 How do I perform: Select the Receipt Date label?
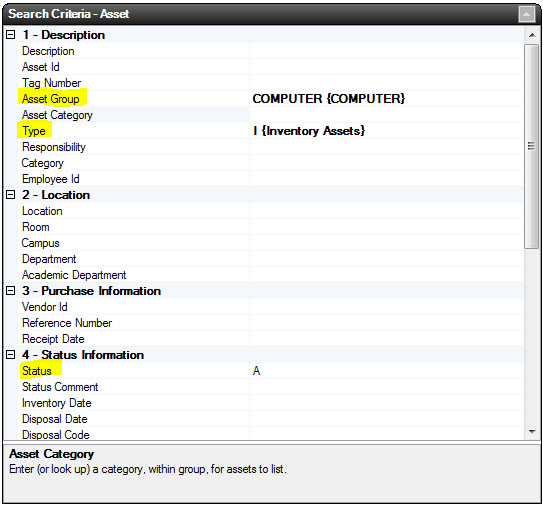[53, 339]
